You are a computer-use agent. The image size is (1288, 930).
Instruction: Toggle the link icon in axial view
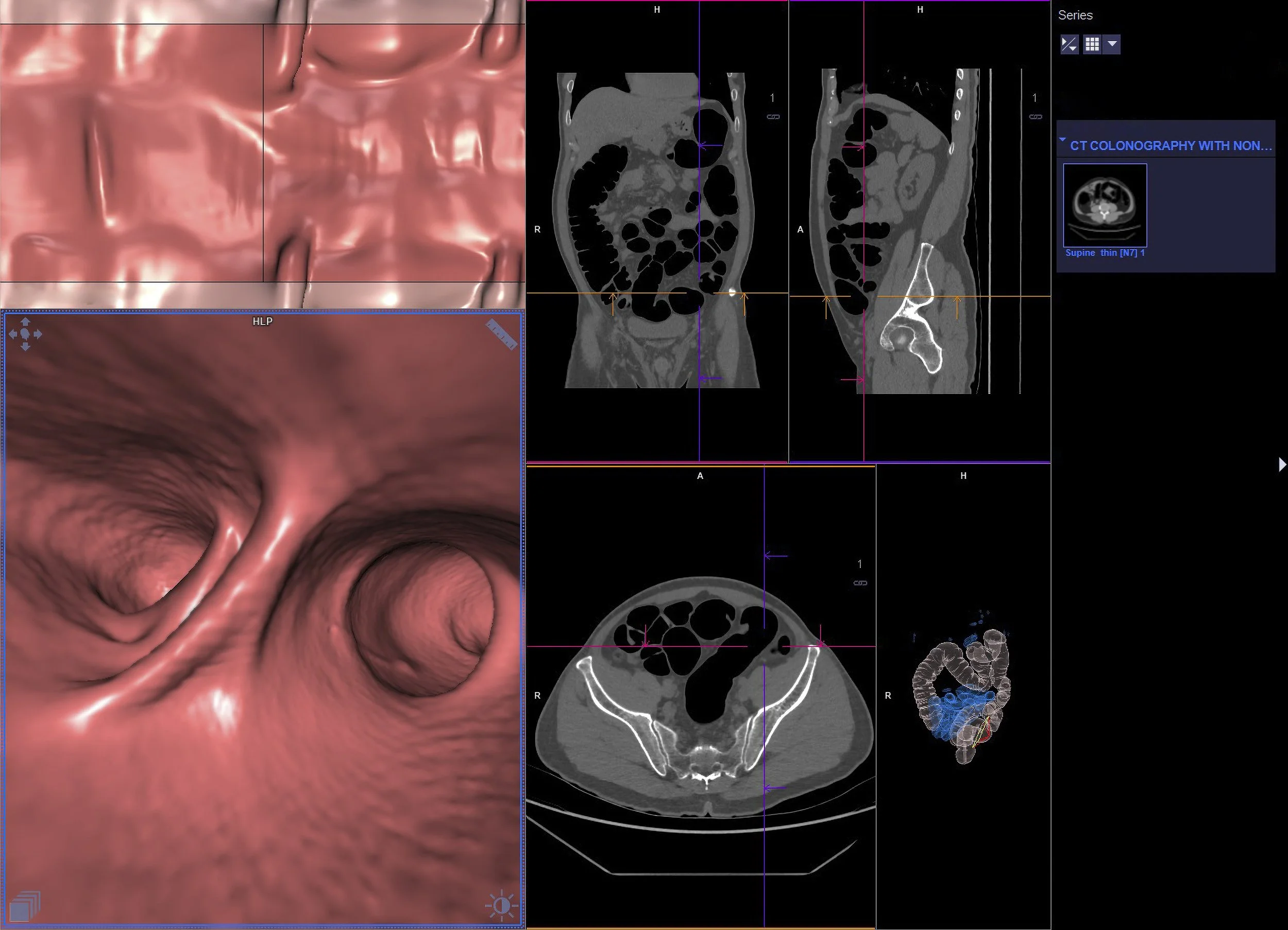click(860, 583)
